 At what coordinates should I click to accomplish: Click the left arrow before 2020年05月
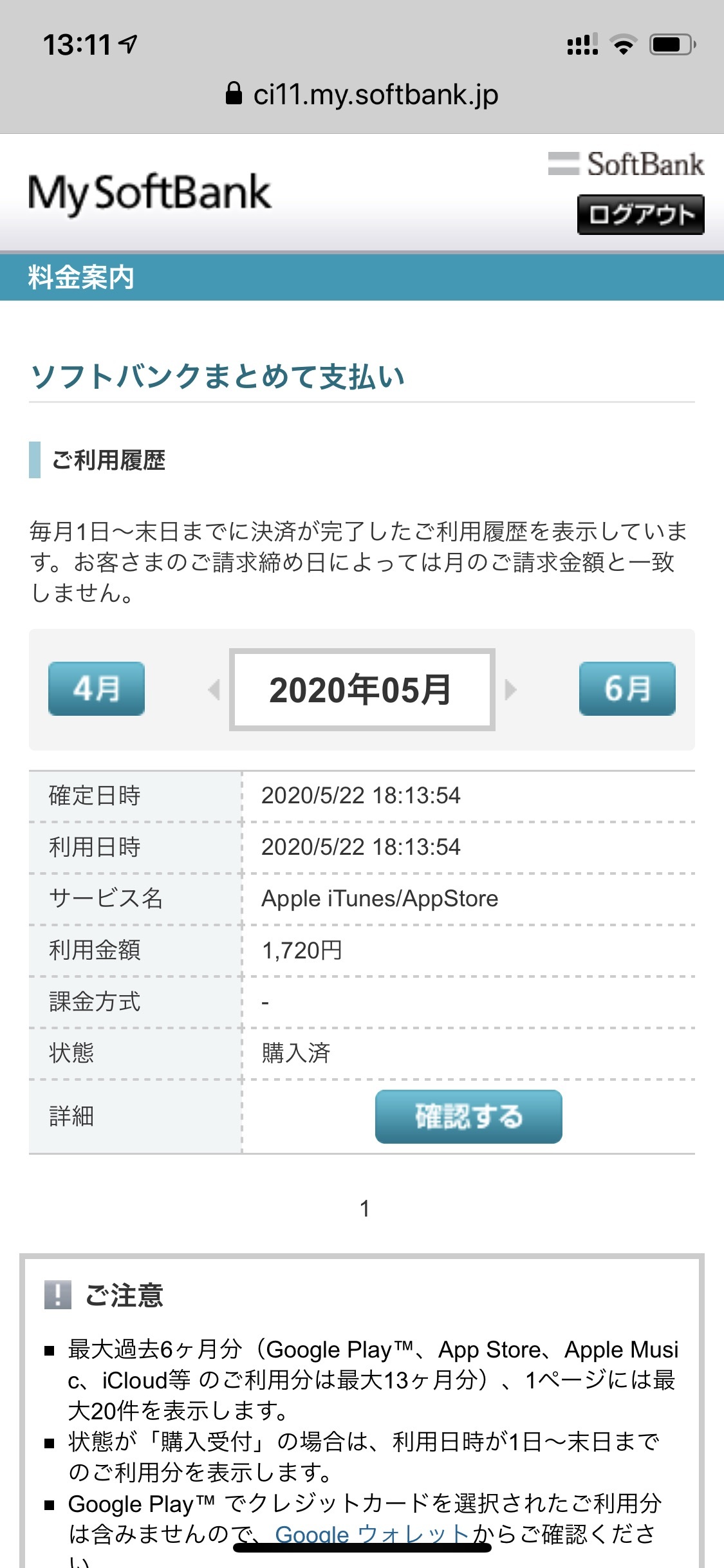click(214, 689)
